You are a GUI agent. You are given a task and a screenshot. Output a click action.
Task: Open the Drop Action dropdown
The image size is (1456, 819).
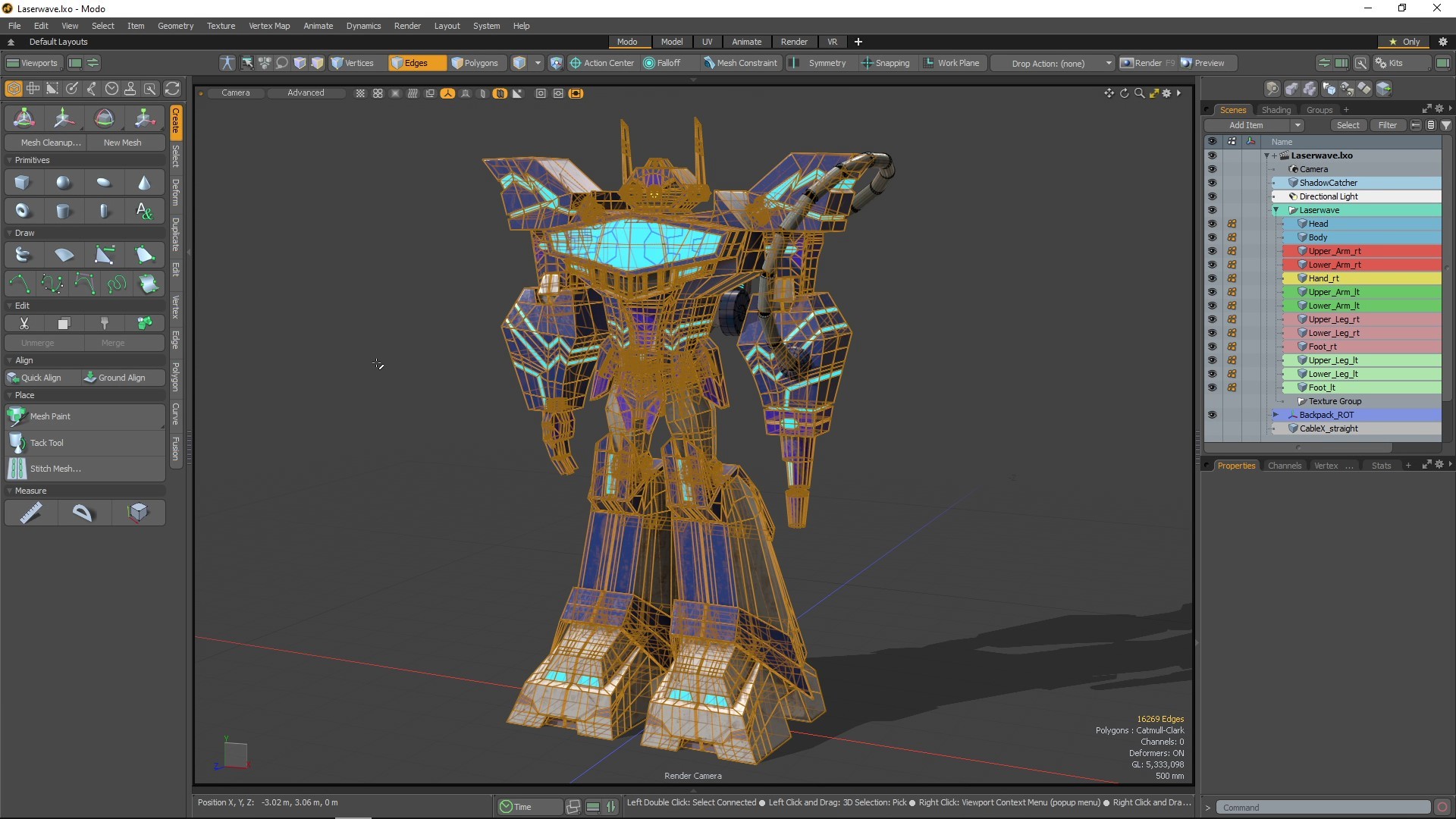pyautogui.click(x=1109, y=64)
